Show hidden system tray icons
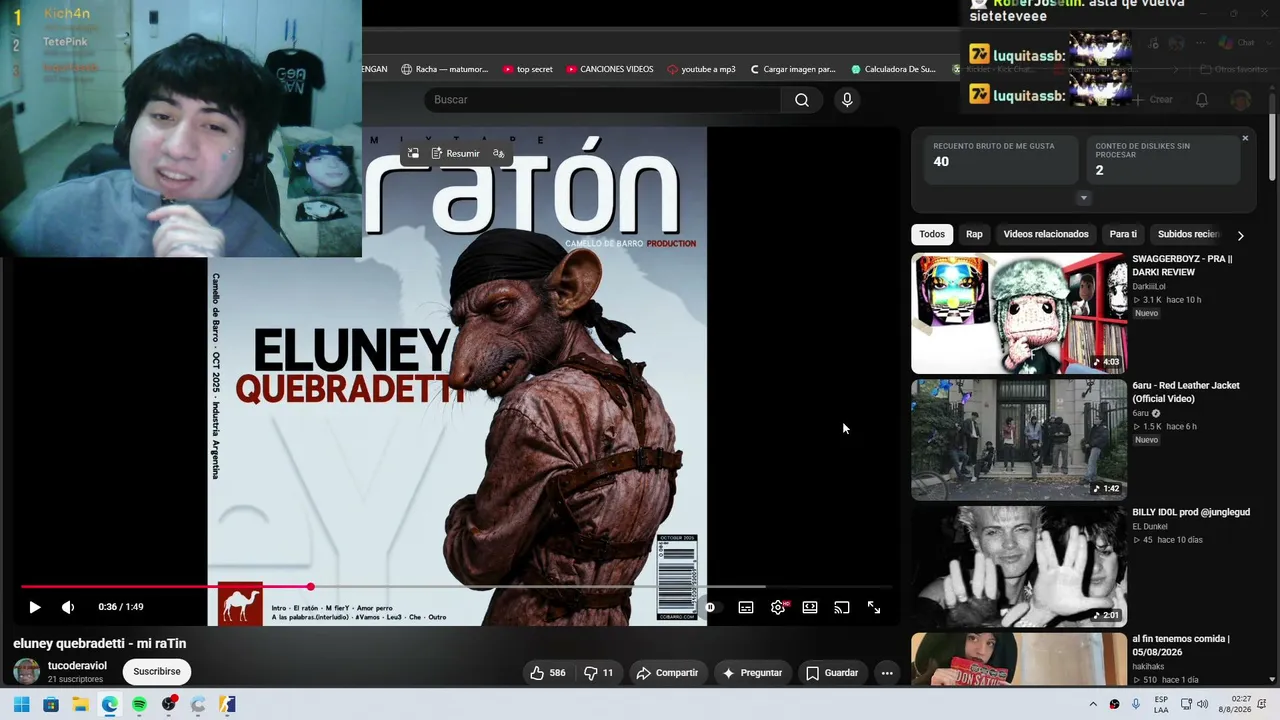The width and height of the screenshot is (1280, 720). pos(1093,705)
